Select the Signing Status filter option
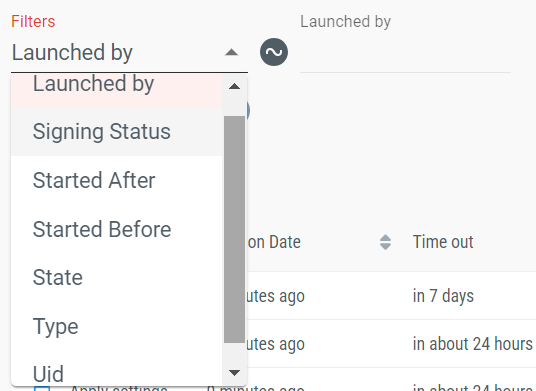The height and width of the screenshot is (391, 536). tap(117, 132)
